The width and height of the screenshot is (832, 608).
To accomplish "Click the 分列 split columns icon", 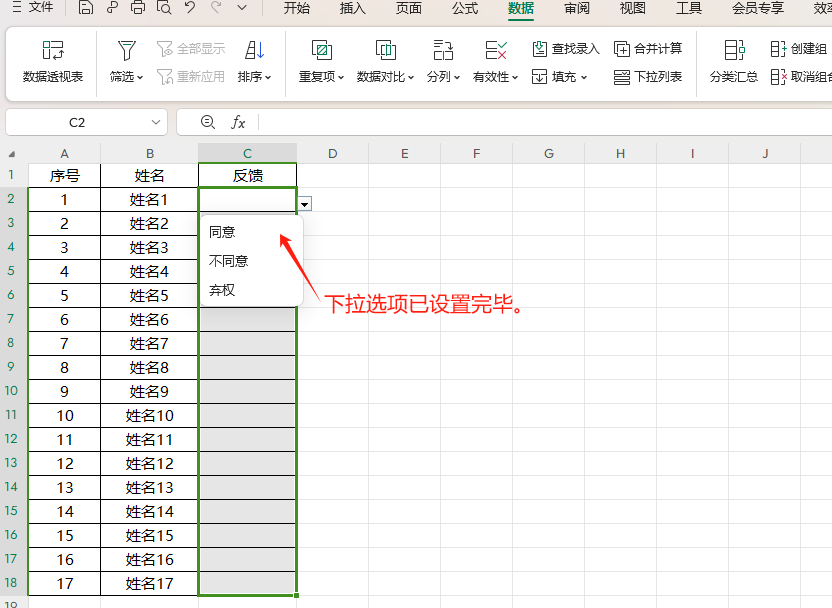I will [x=443, y=51].
